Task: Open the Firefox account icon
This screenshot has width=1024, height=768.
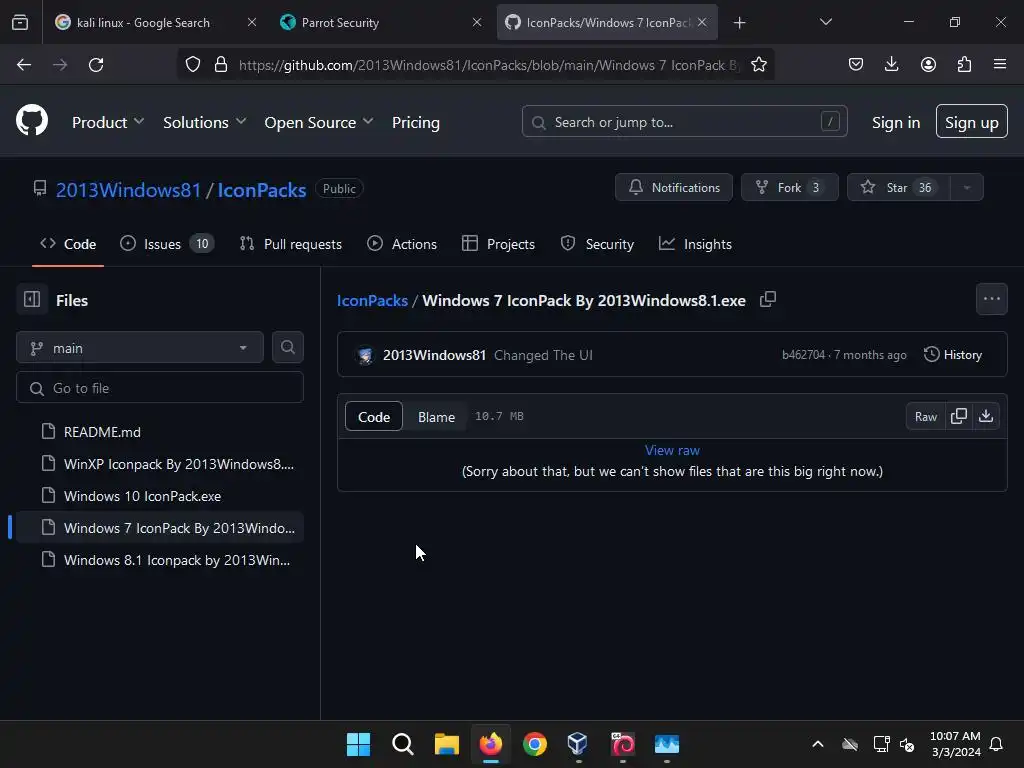Action: [x=928, y=64]
